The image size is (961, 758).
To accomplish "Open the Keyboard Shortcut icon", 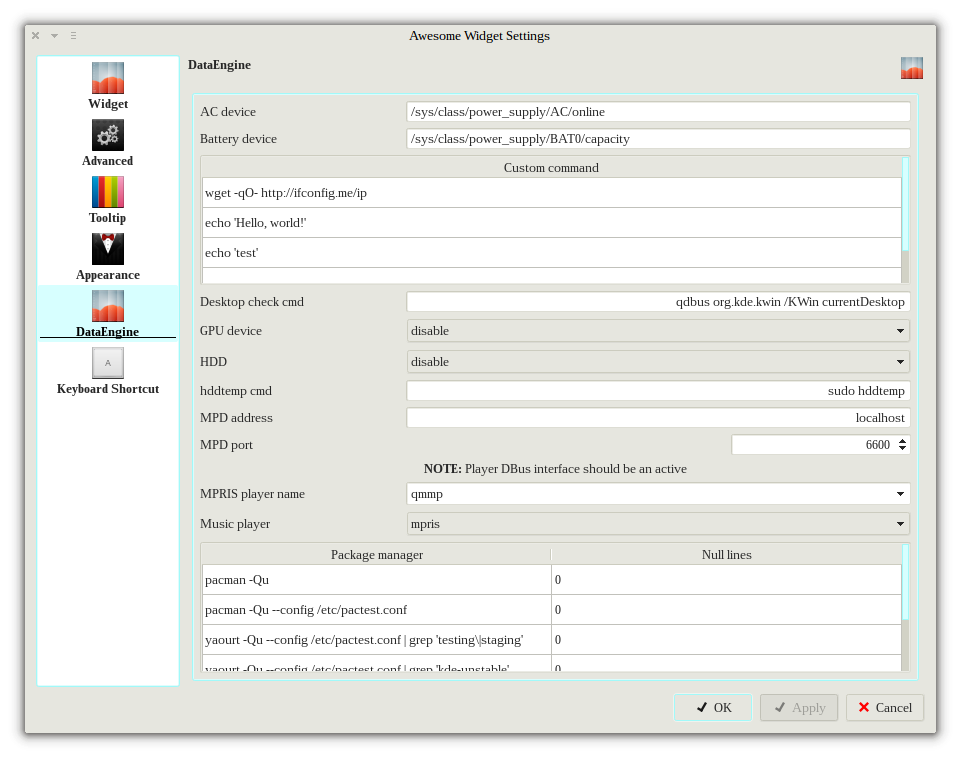I will tap(108, 363).
